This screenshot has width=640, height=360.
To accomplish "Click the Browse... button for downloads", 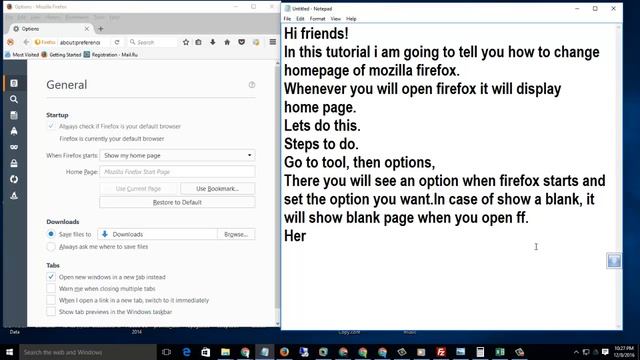I will point(236,234).
